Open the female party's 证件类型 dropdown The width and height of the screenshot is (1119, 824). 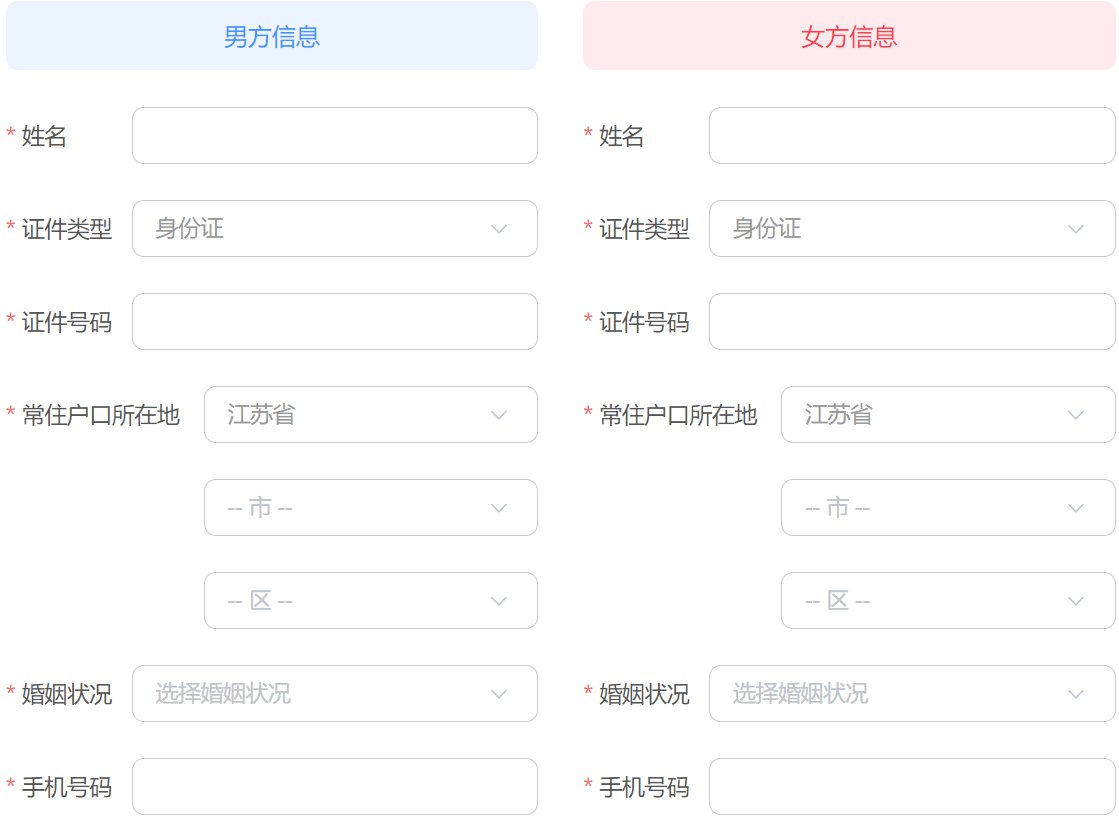click(911, 229)
